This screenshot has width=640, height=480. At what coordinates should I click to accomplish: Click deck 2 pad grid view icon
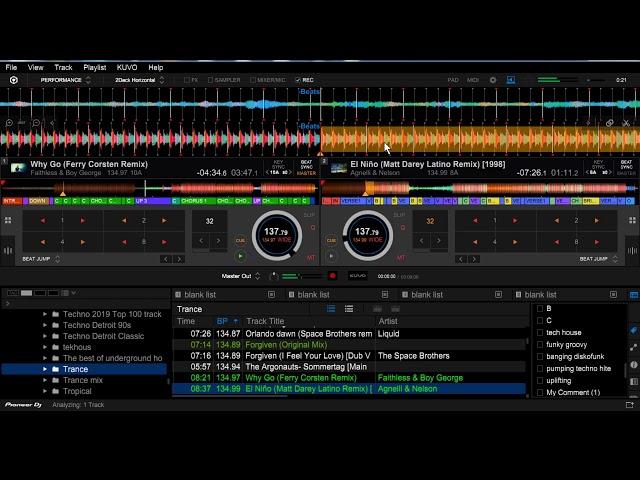click(x=632, y=220)
